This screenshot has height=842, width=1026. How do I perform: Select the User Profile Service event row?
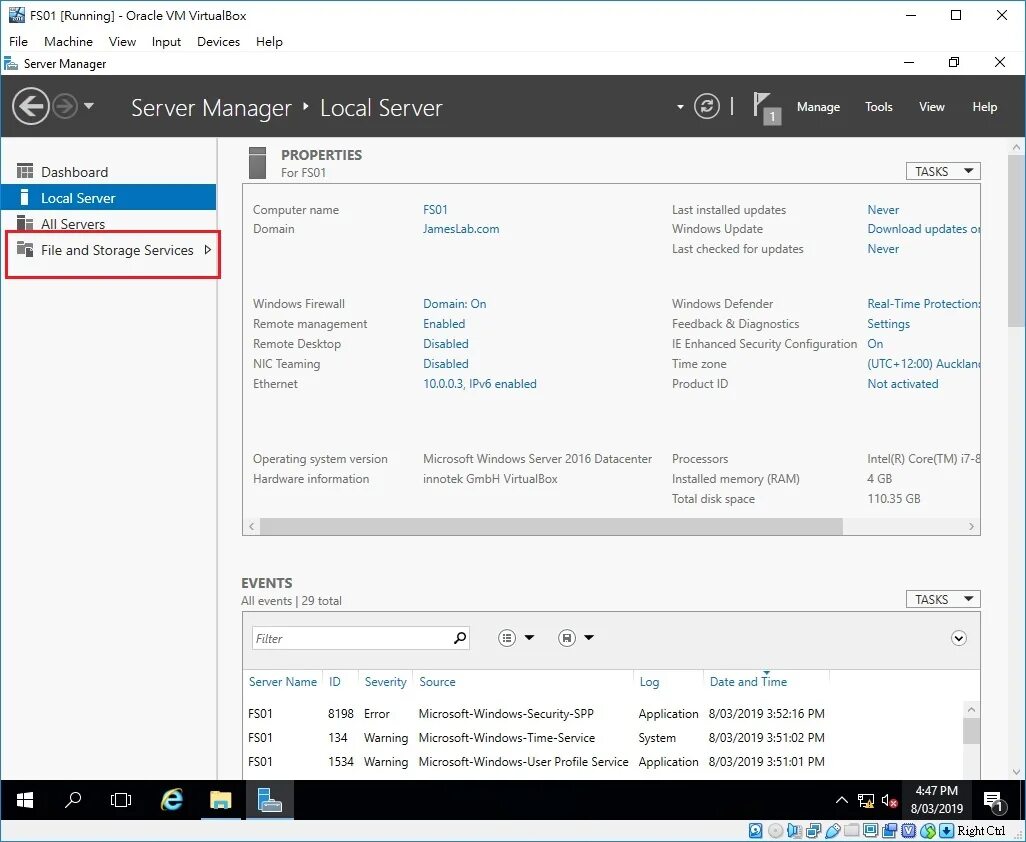(602, 762)
